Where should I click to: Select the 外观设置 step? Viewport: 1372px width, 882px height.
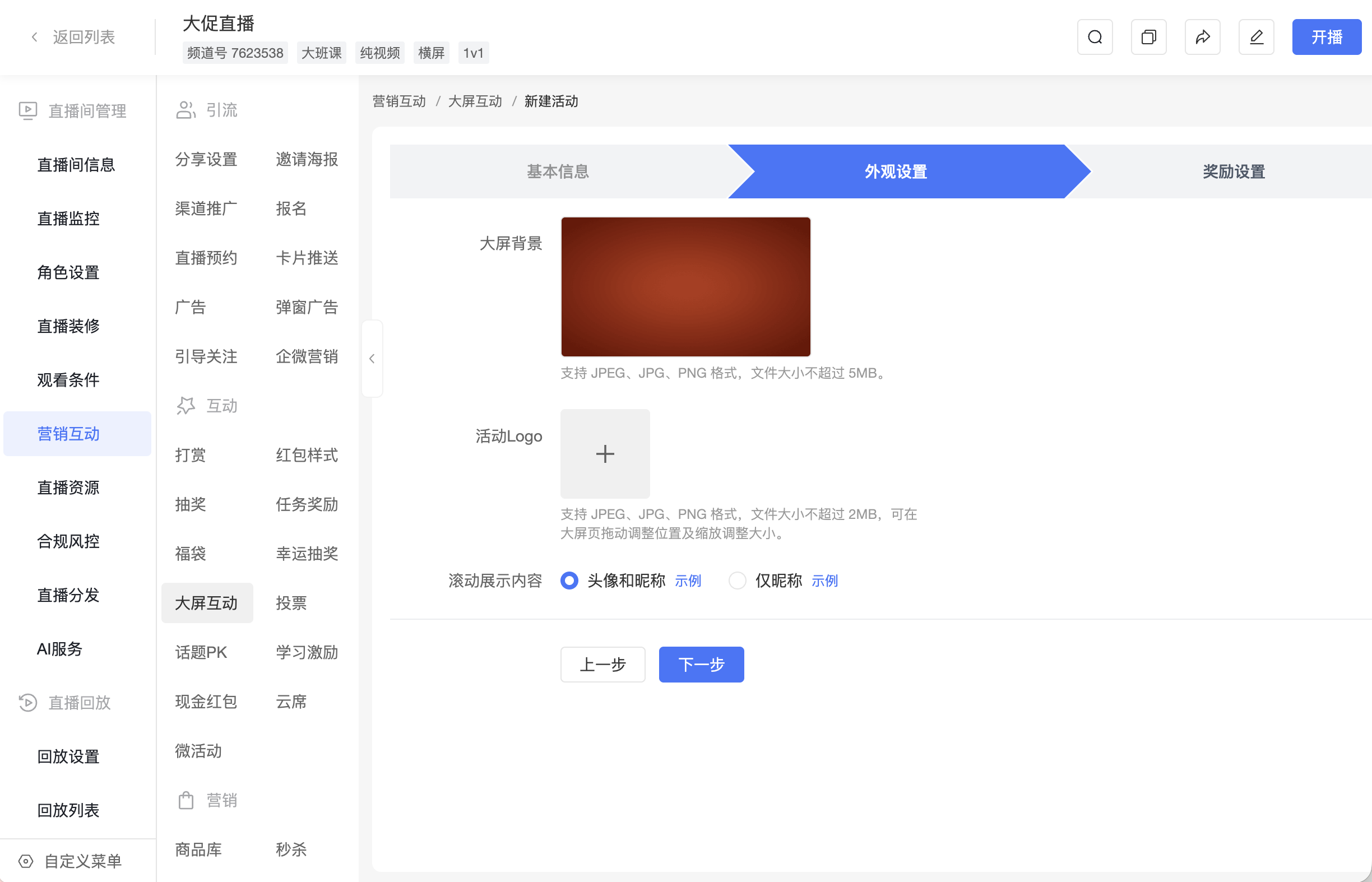tap(896, 171)
